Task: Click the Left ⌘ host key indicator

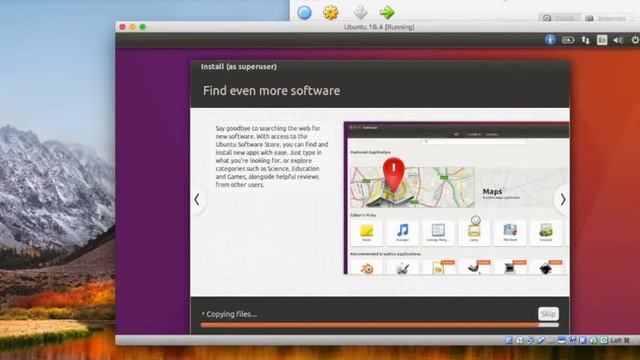Action: 620,340
